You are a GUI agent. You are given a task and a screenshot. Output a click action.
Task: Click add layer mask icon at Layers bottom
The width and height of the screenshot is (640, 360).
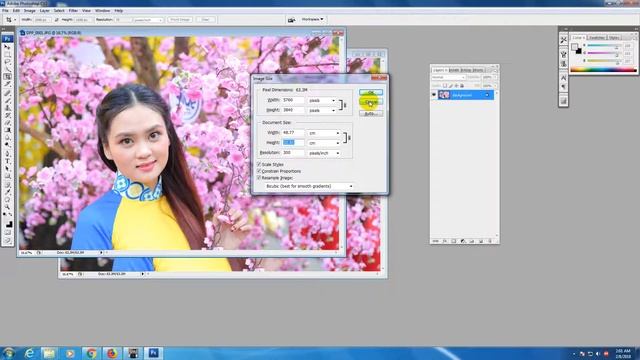(x=453, y=241)
